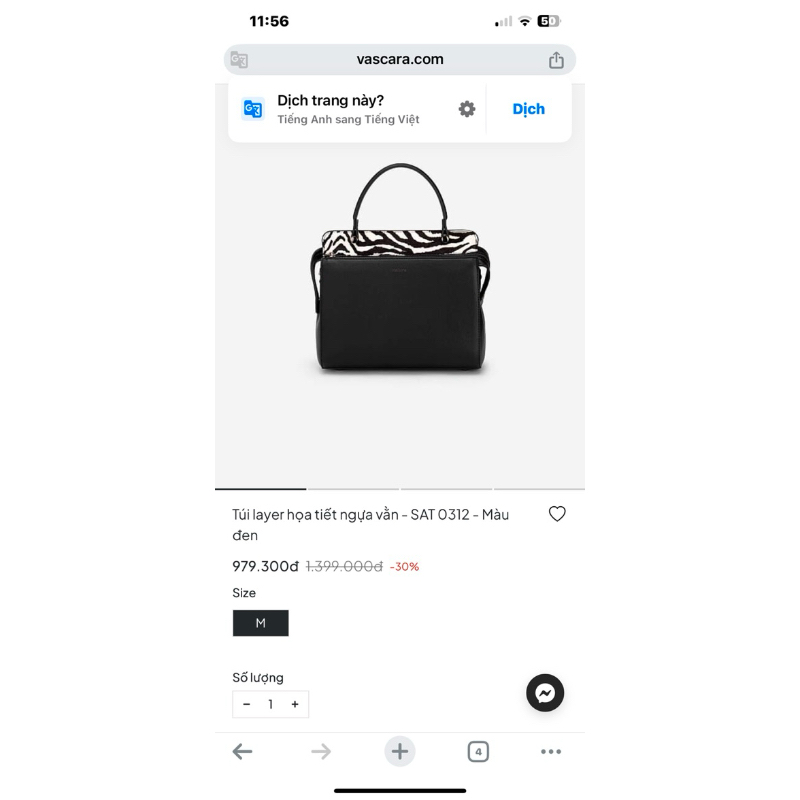Open a new tab with plus button

coord(399,752)
